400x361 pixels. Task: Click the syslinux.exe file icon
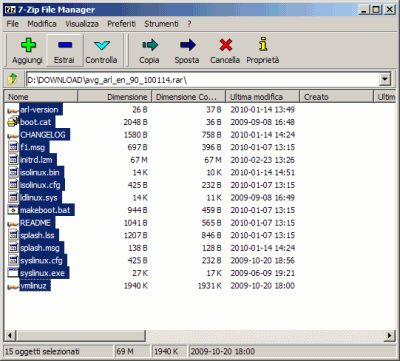tap(13, 273)
